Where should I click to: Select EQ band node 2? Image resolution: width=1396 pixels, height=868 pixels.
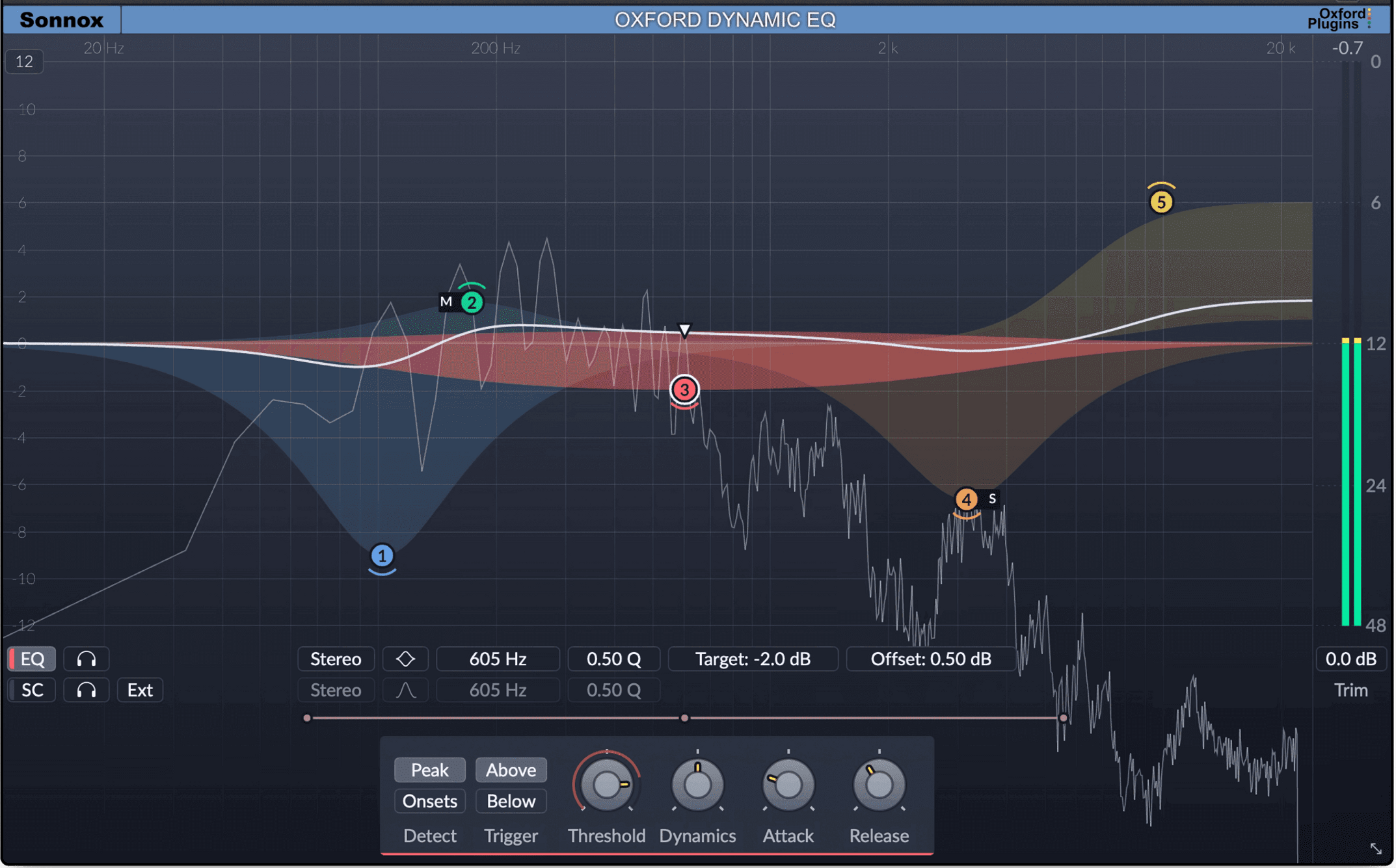[x=472, y=302]
